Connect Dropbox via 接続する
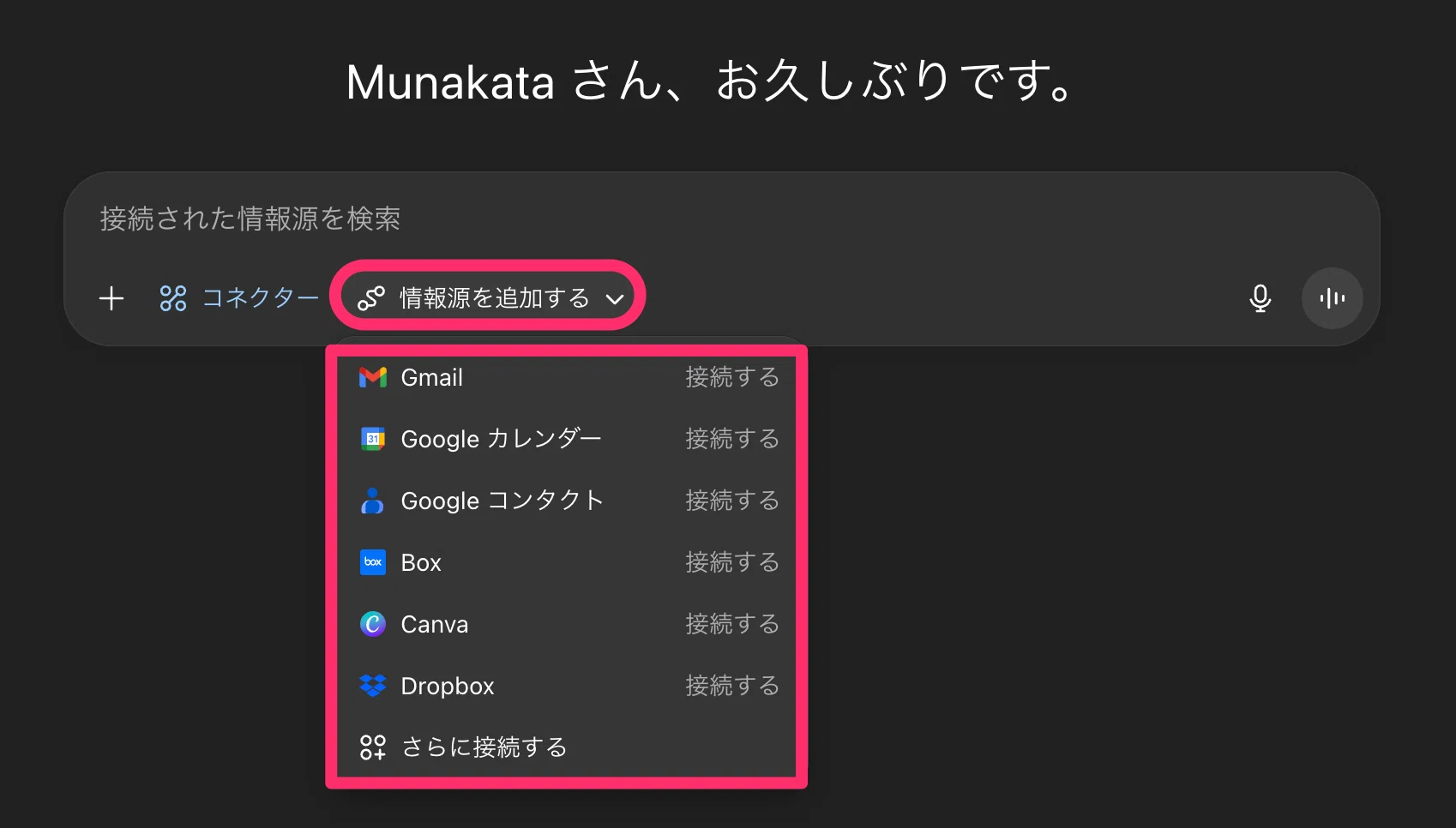The width and height of the screenshot is (1456, 828). click(732, 686)
